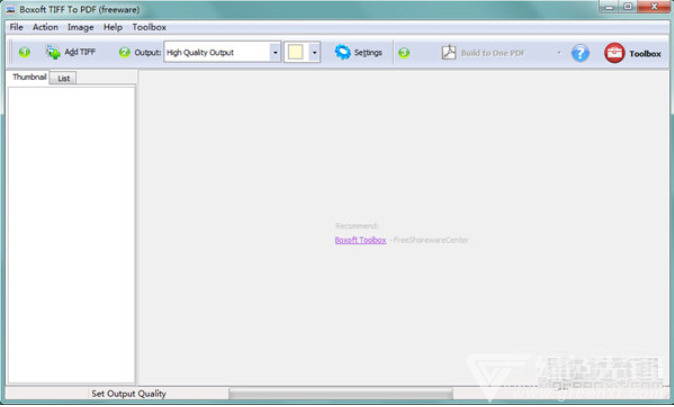Screen dimensions: 674x407
Task: Open the color swatch dropdown arrow
Action: coord(314,52)
